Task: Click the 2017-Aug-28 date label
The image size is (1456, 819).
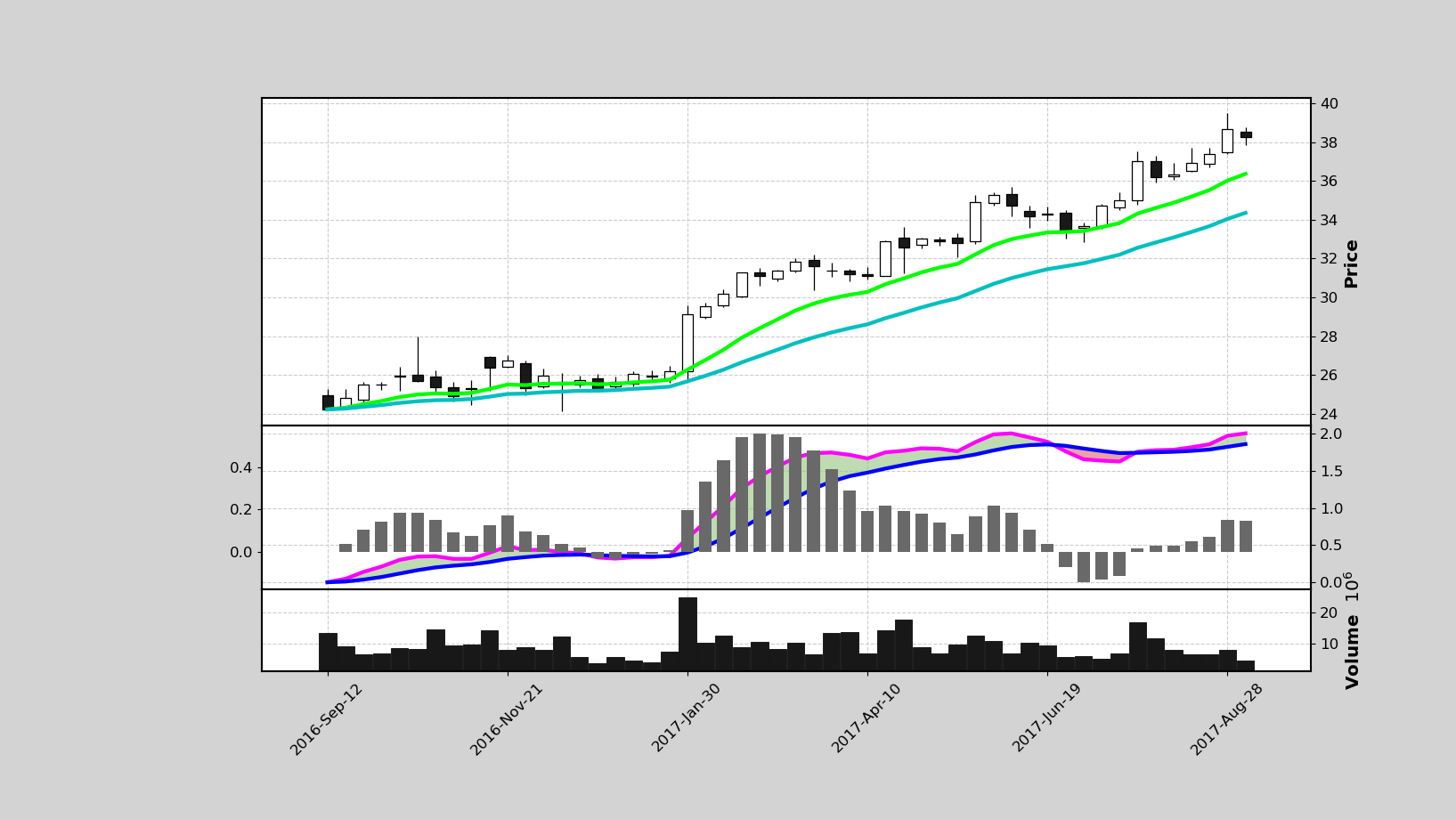Action: pos(1227,719)
